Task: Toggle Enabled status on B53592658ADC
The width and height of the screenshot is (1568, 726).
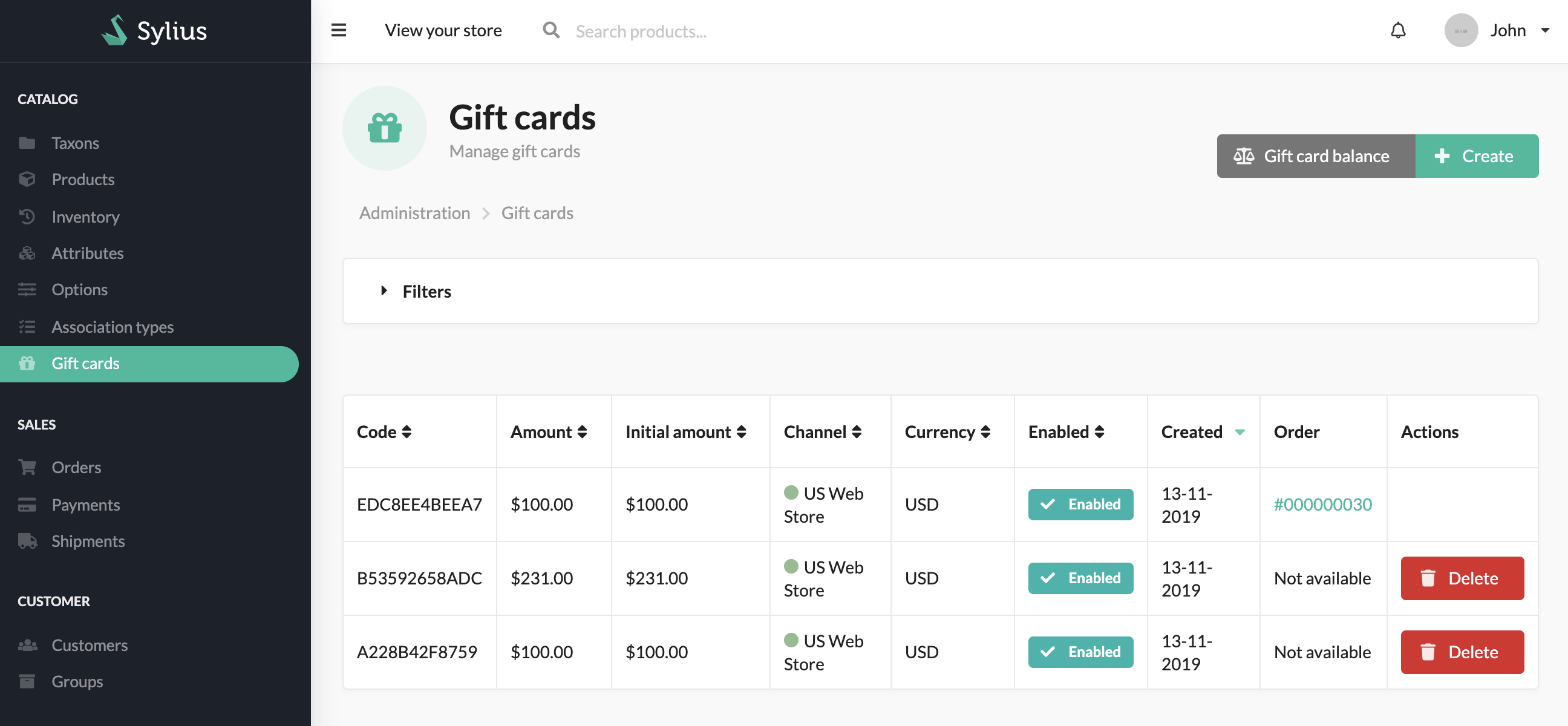Action: pyautogui.click(x=1080, y=577)
